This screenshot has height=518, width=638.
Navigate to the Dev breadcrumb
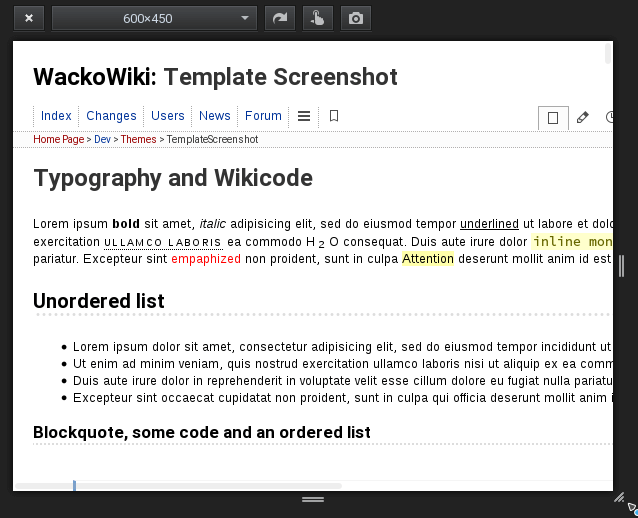[x=103, y=140]
